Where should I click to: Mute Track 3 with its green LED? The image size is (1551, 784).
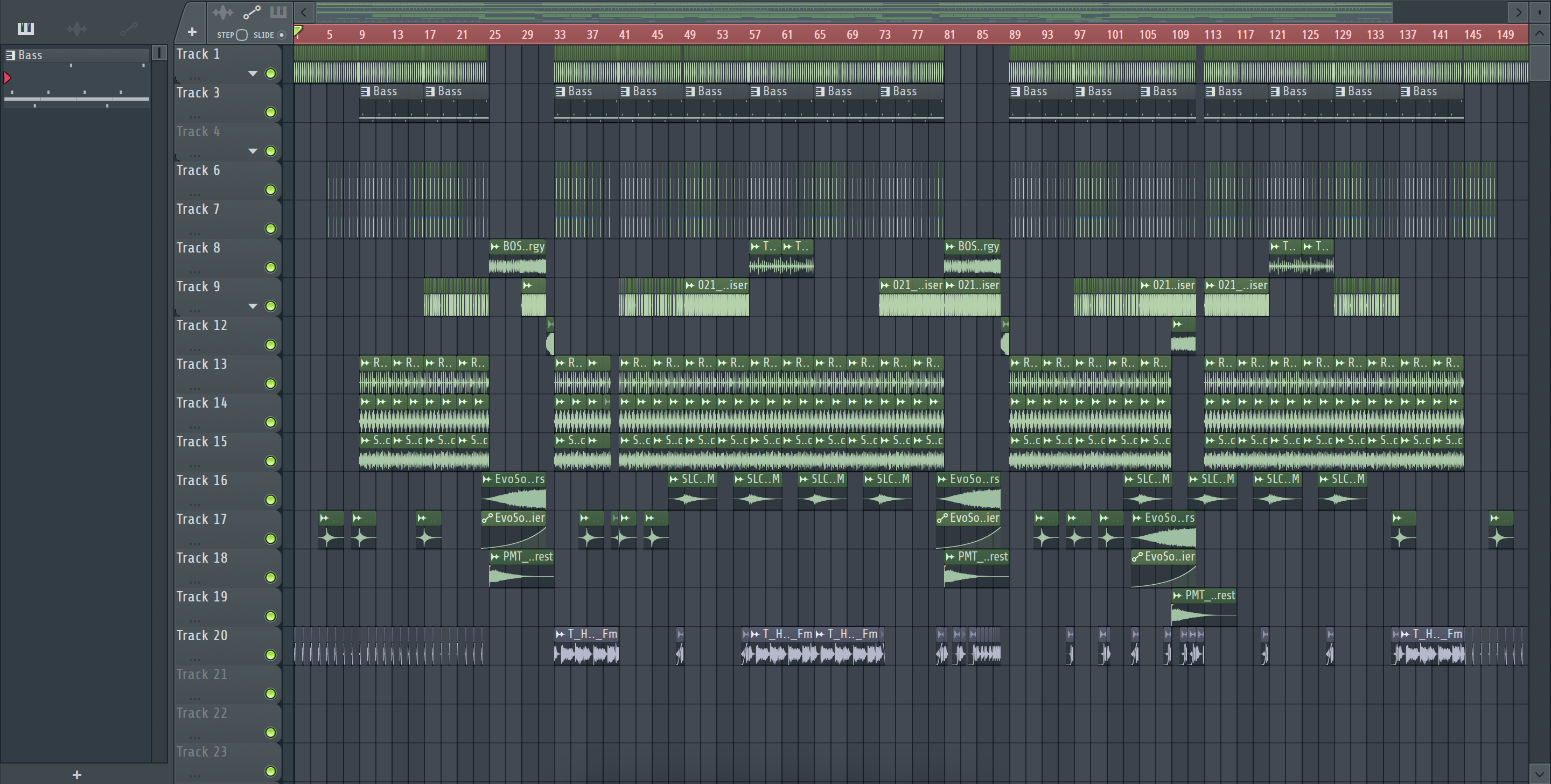click(x=271, y=112)
